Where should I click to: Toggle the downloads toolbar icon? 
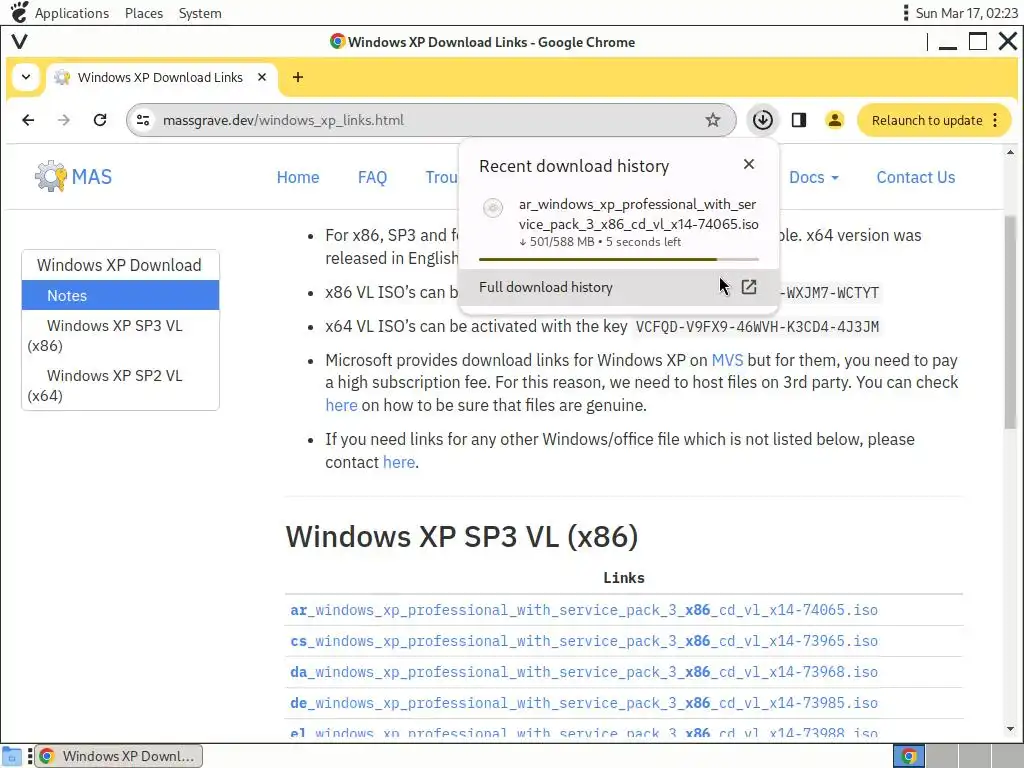click(x=763, y=120)
